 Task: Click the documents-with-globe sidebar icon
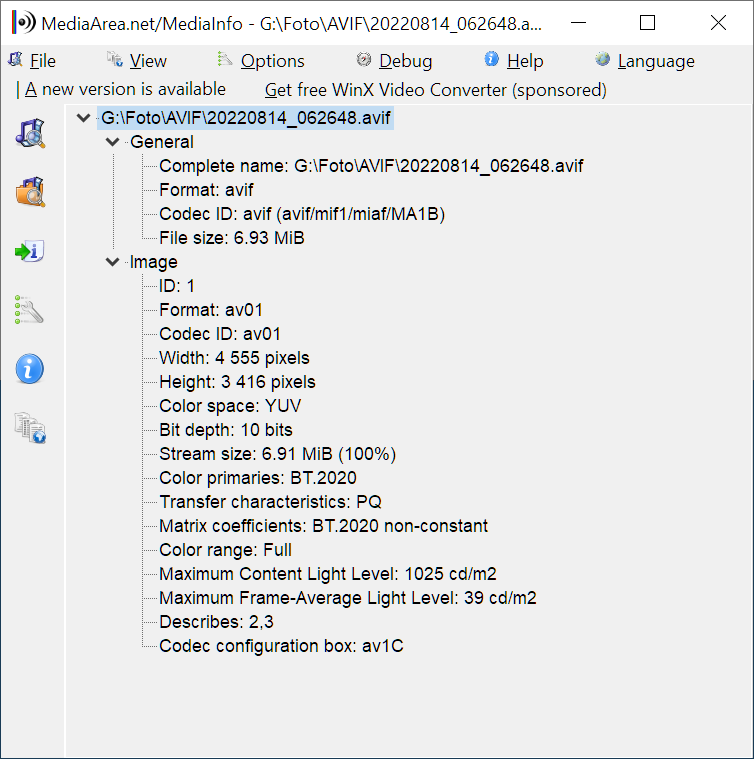click(x=30, y=429)
